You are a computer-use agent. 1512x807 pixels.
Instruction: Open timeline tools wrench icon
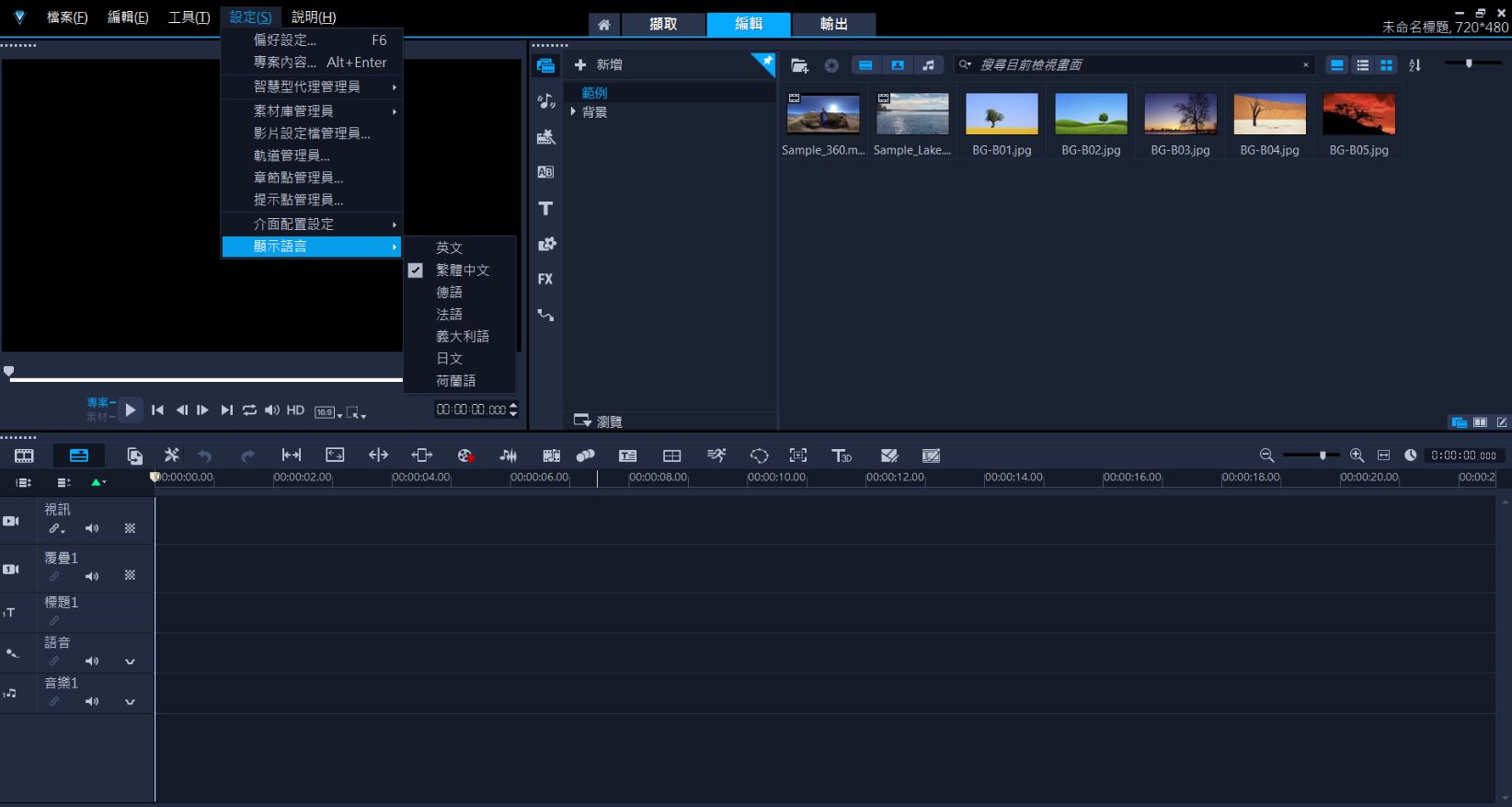pyautogui.click(x=171, y=455)
